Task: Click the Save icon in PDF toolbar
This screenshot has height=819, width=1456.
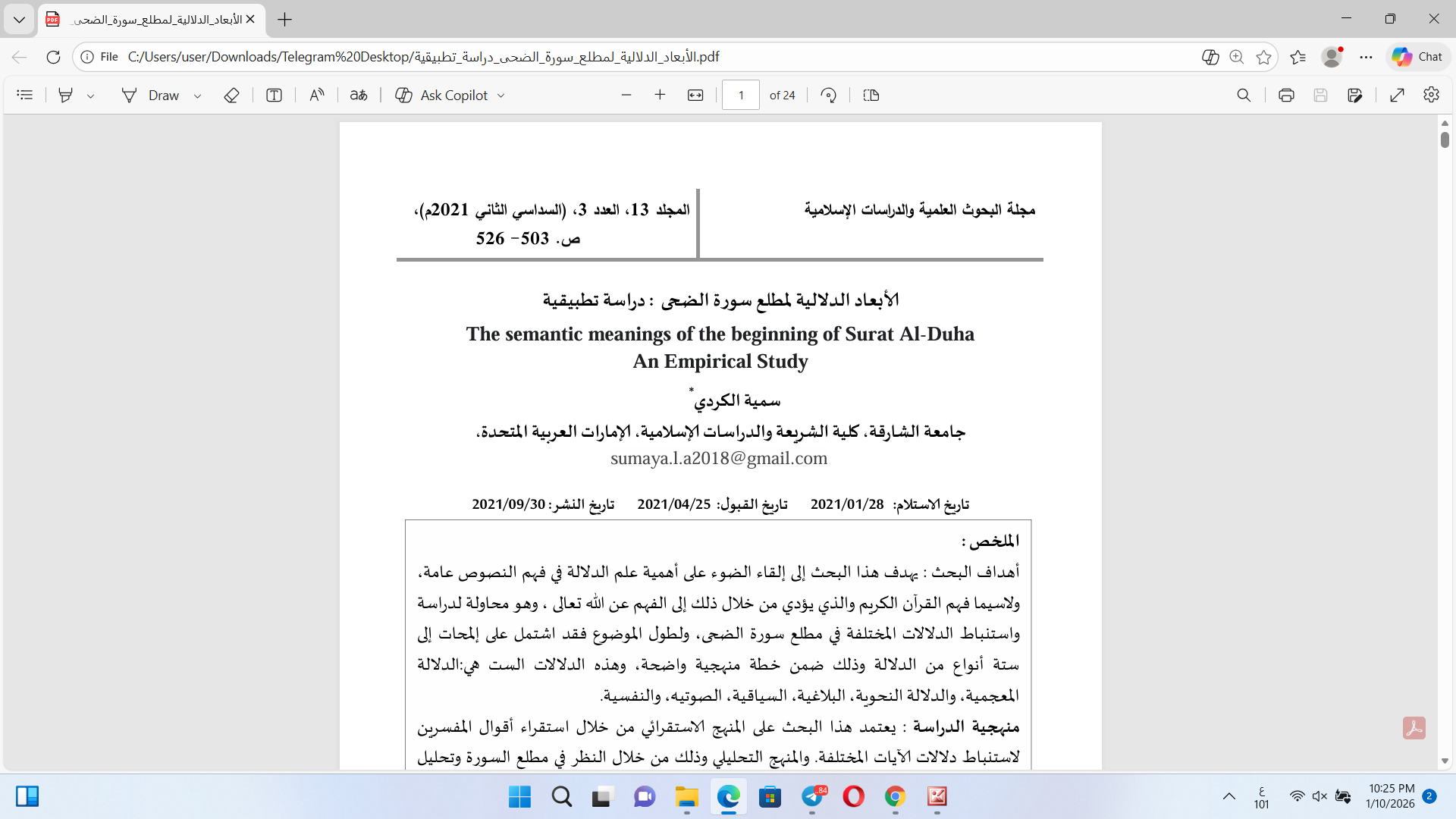Action: click(1321, 96)
